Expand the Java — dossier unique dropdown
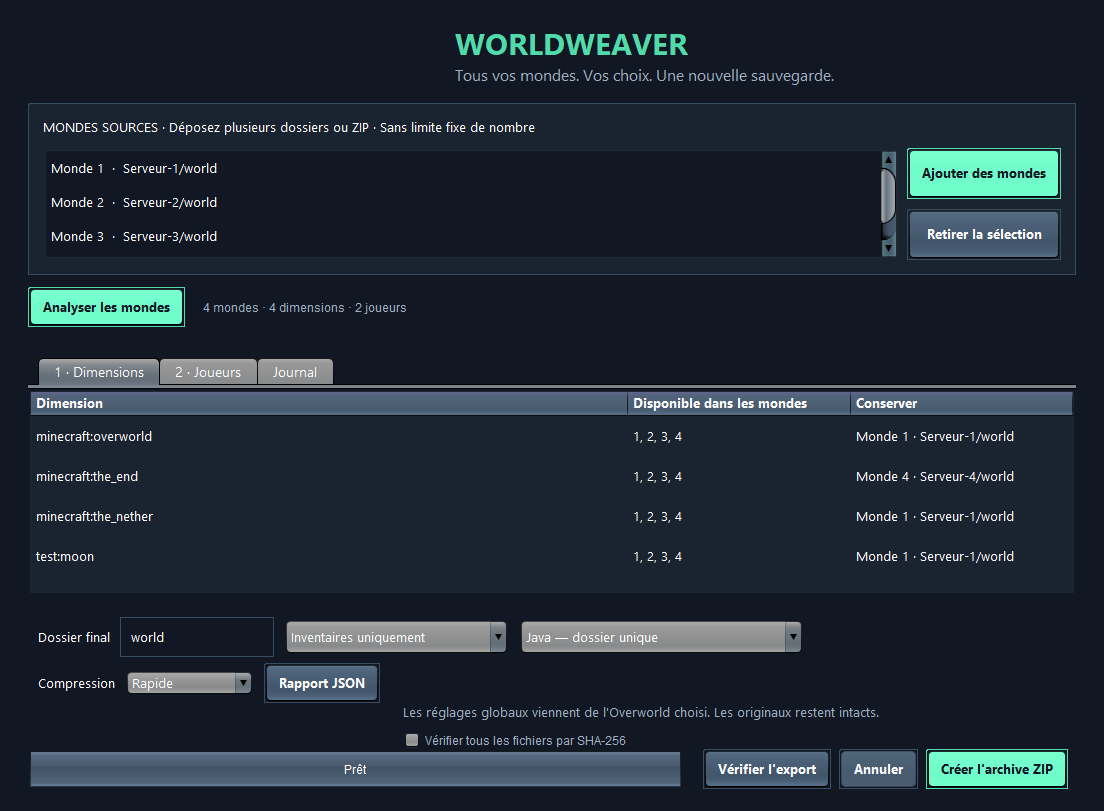The height and width of the screenshot is (811, 1104). (660, 637)
